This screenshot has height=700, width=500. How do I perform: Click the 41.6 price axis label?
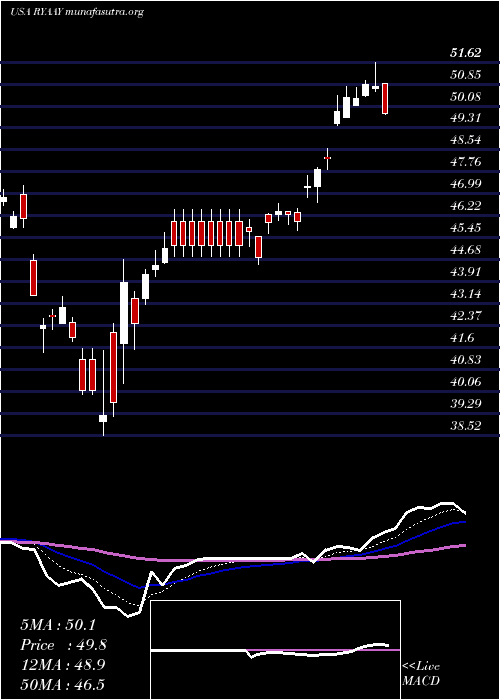462,338
